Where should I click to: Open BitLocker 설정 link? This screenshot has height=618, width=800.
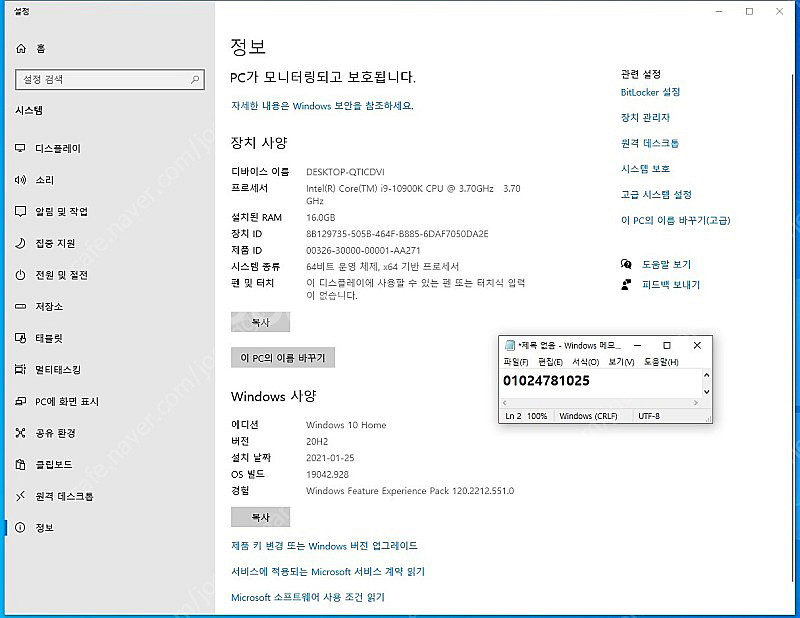[650, 92]
